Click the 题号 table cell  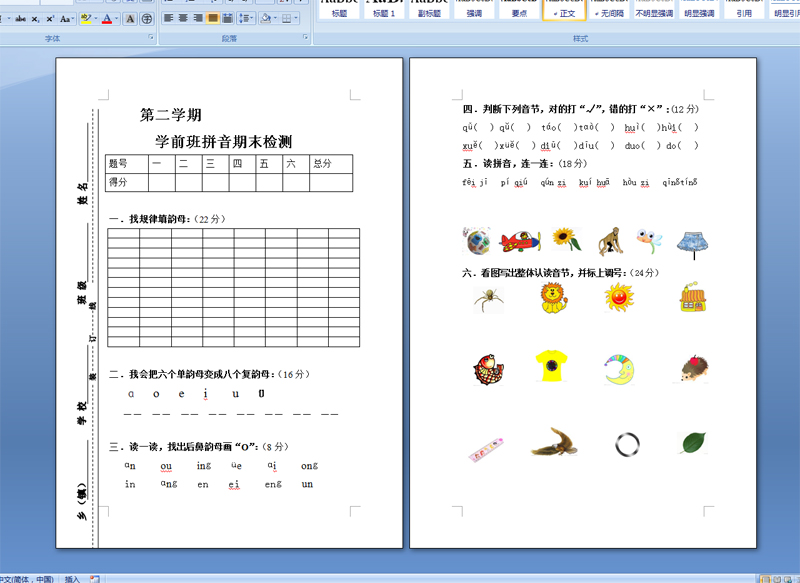pos(127,164)
